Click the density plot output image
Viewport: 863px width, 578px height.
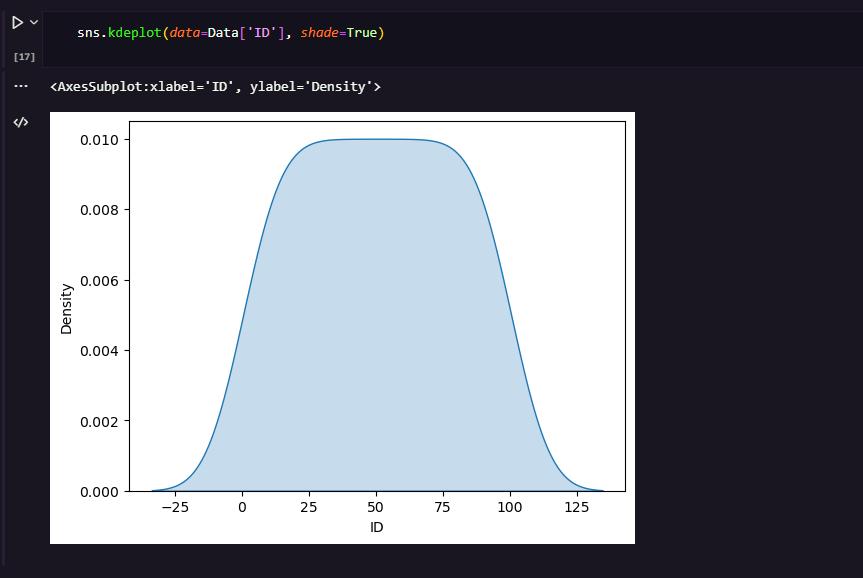tap(342, 328)
